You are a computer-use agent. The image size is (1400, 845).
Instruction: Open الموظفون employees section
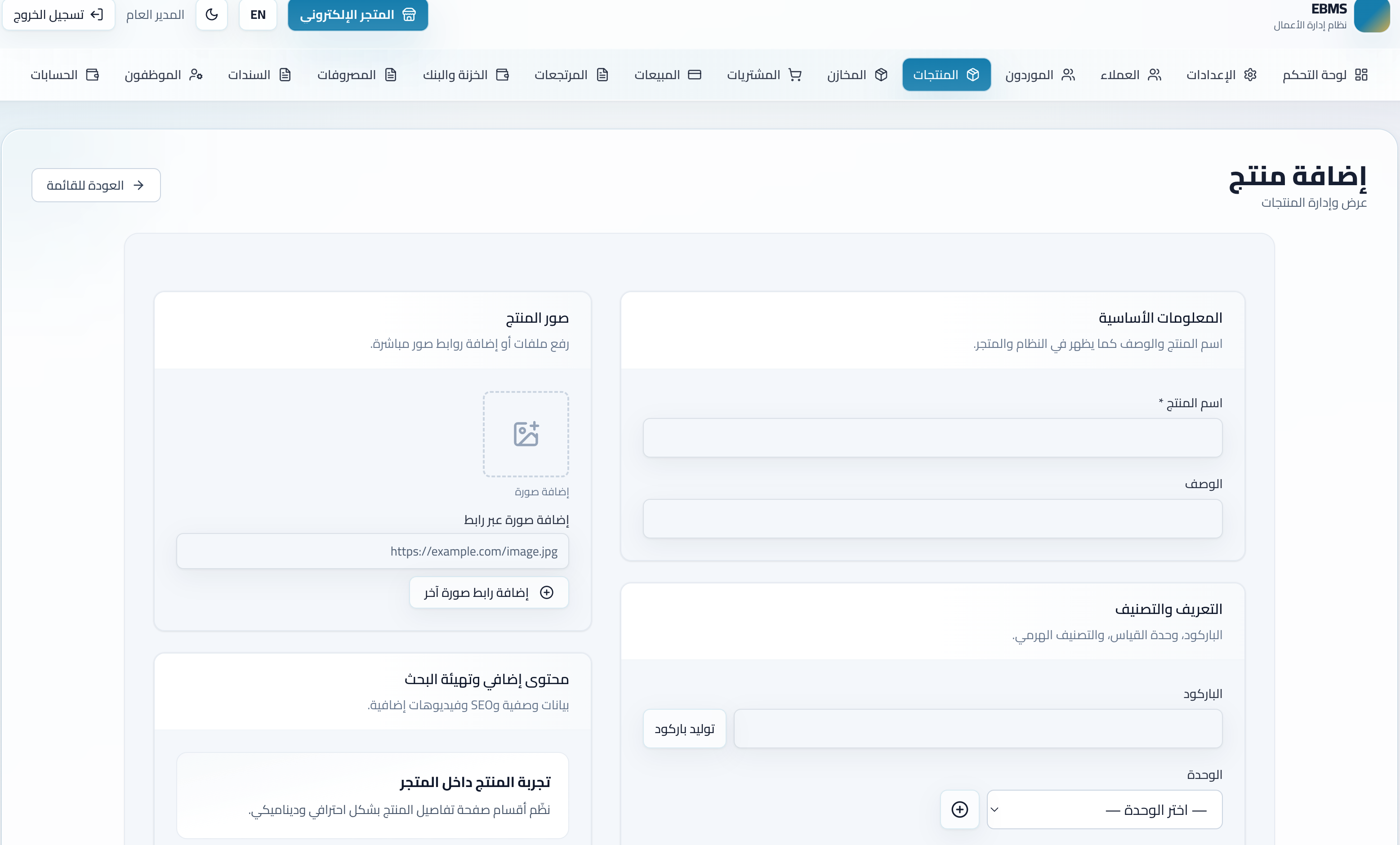(x=164, y=75)
